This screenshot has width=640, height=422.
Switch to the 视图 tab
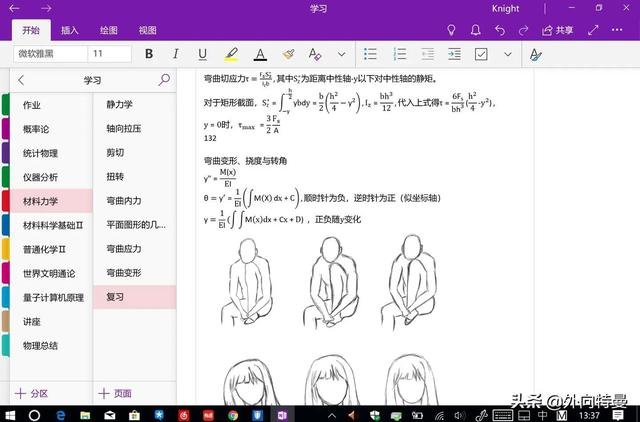(147, 30)
